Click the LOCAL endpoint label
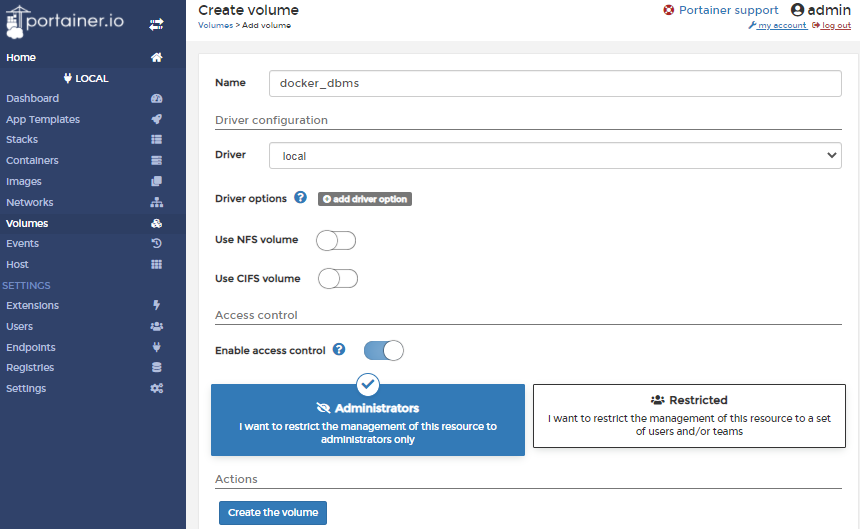The height and width of the screenshot is (529, 860). click(92, 78)
